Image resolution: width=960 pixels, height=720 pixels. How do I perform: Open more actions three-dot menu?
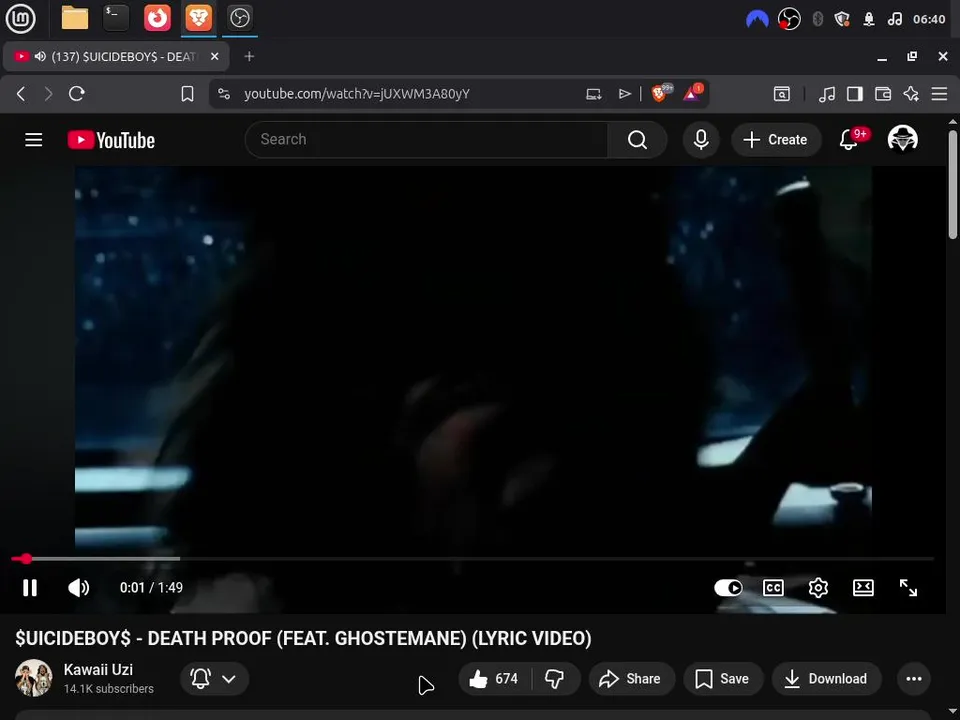click(913, 678)
